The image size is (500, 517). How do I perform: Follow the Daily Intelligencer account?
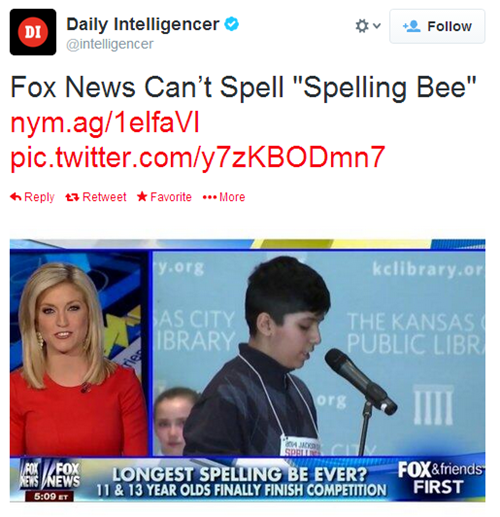[437, 26]
